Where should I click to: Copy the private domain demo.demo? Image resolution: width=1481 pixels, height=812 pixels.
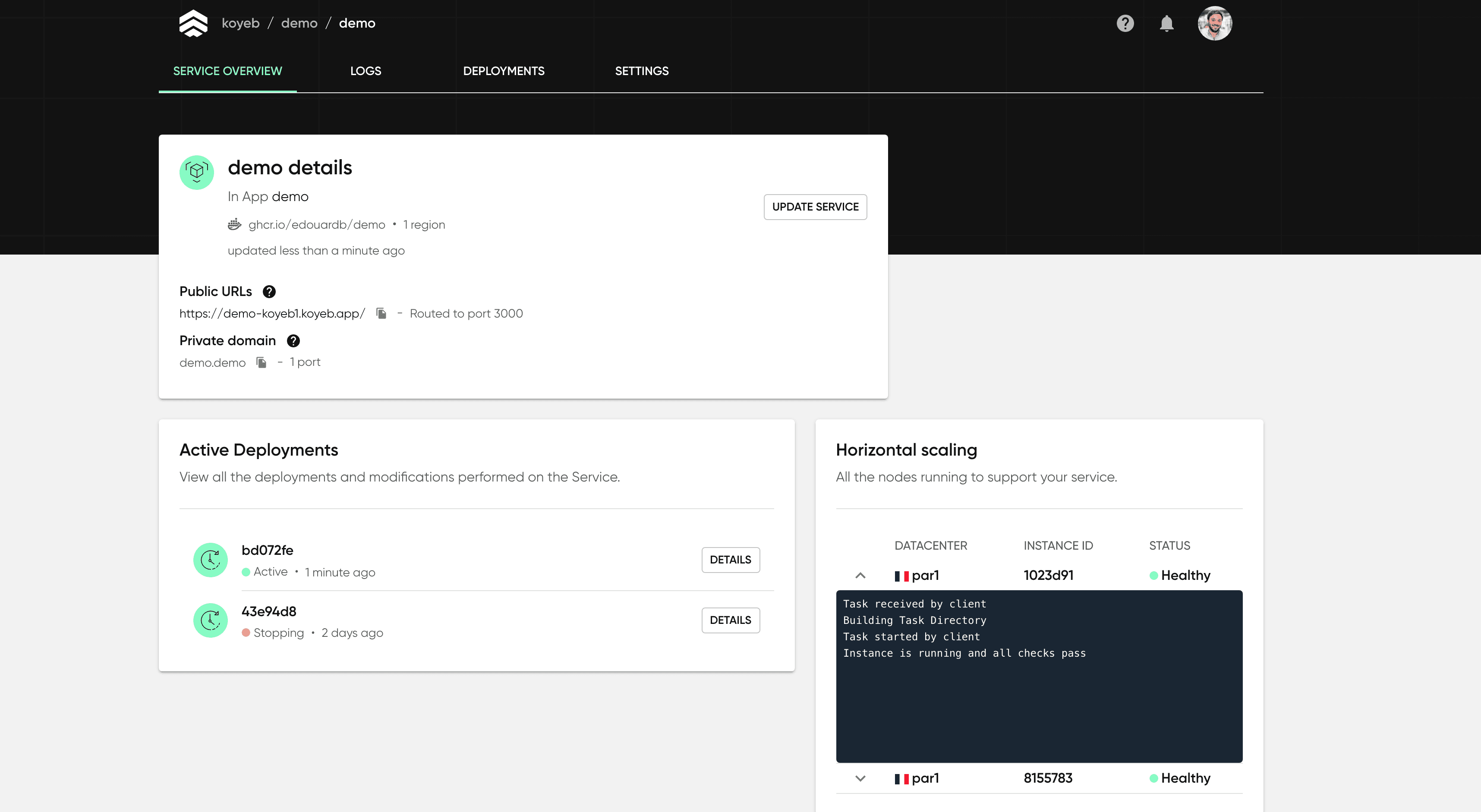(x=262, y=362)
